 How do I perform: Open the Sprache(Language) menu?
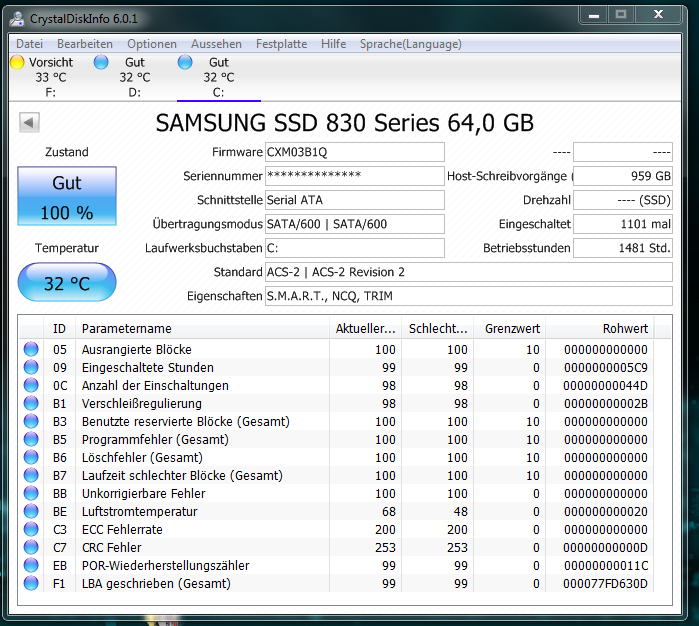point(411,44)
